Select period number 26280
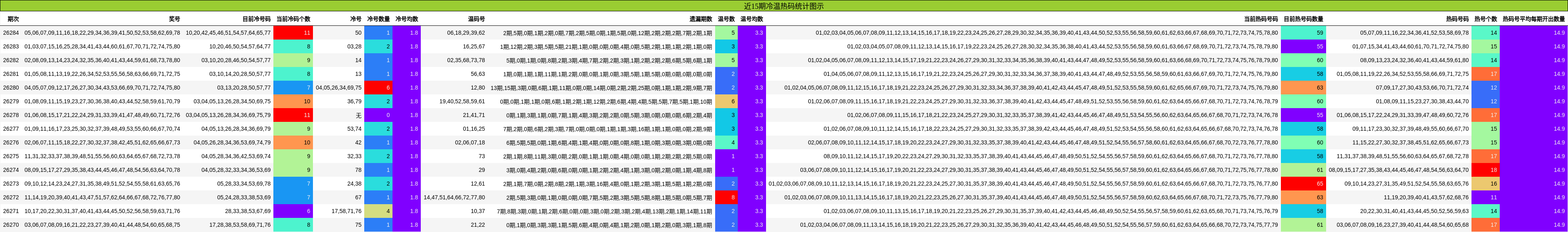1568x232 pixels. coord(11,88)
